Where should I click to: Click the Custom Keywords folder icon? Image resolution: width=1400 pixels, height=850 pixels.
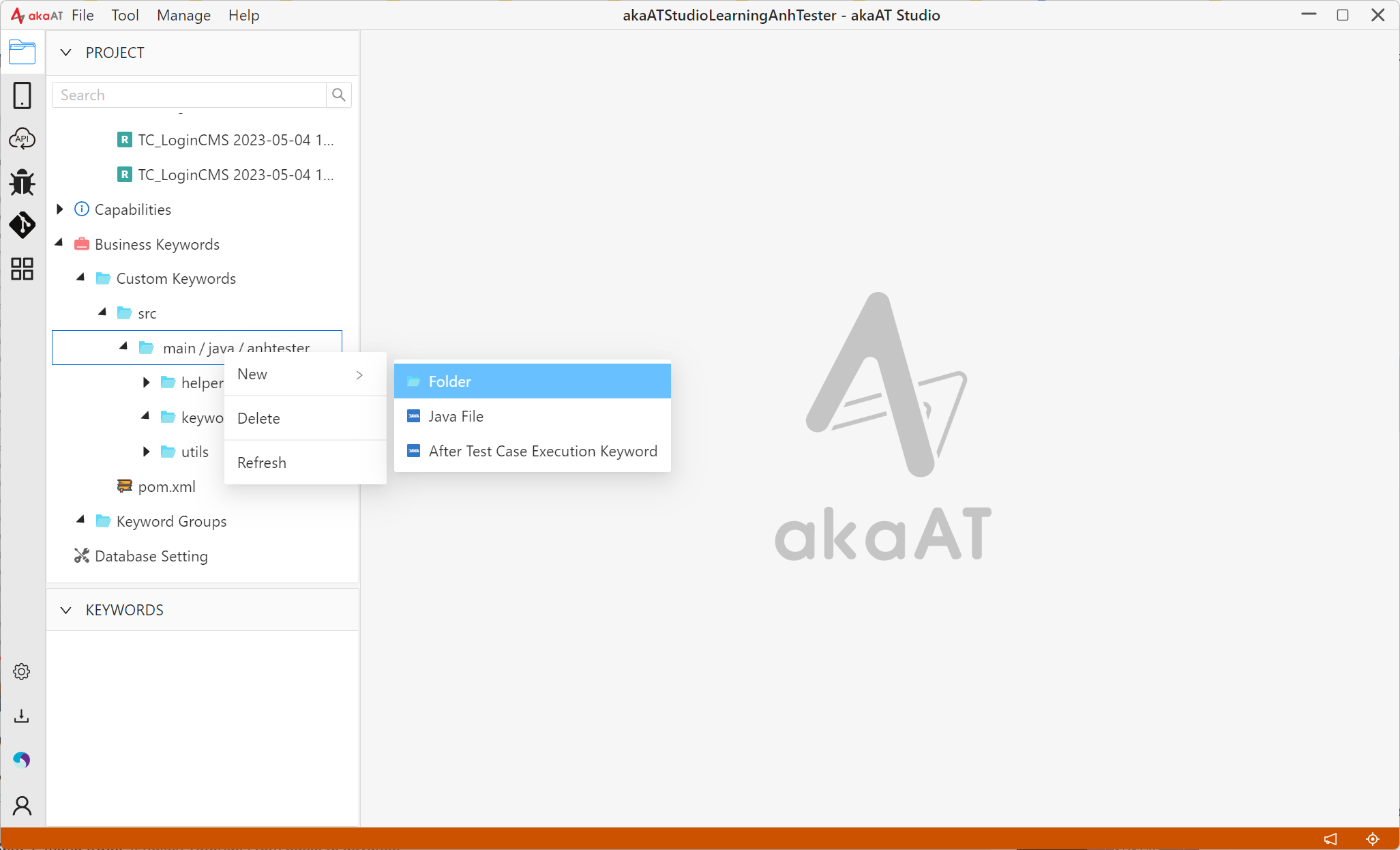pyautogui.click(x=103, y=278)
